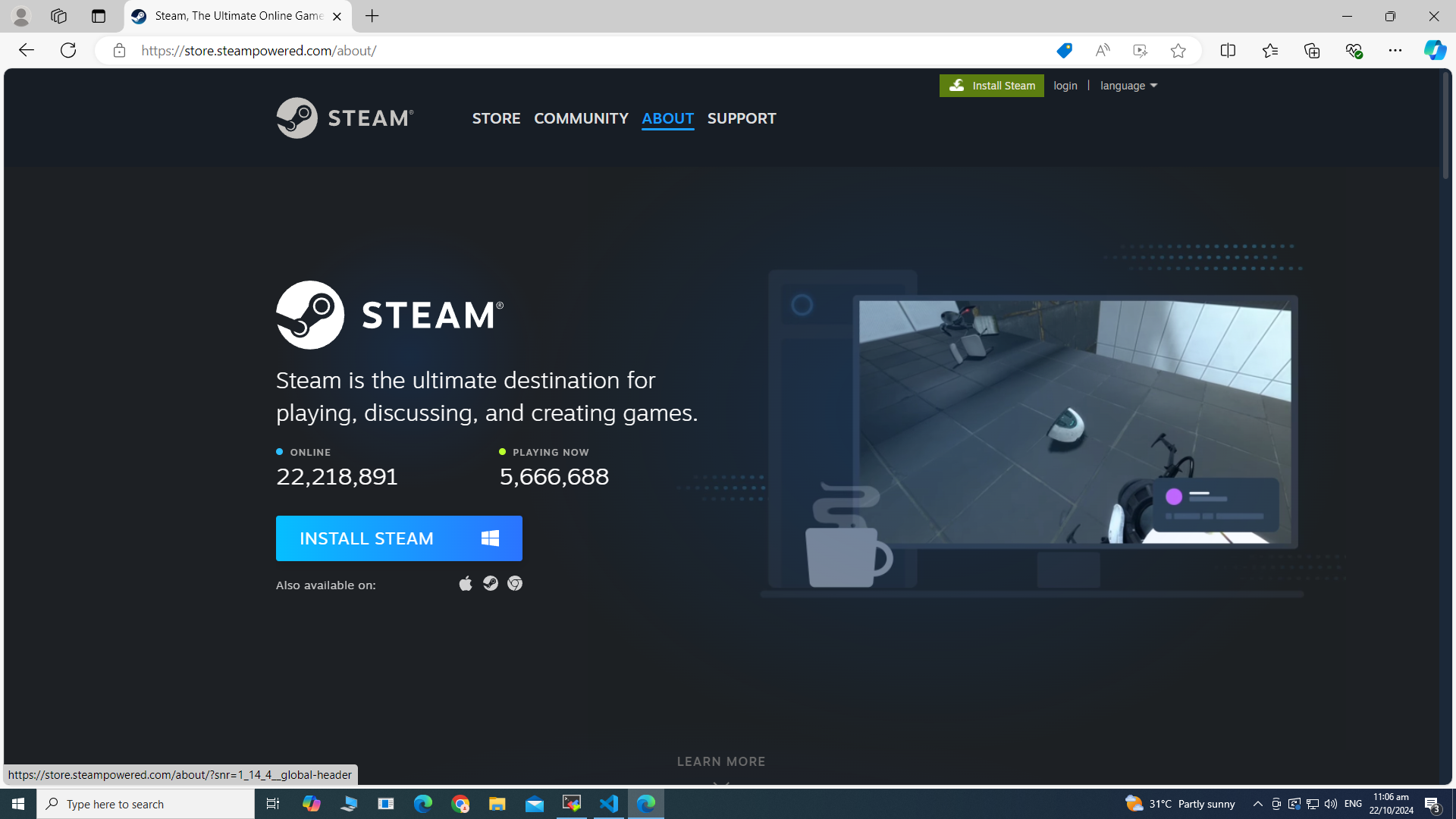Screen dimensions: 1456x819
Task: Open the SUPPORT menu item
Action: tap(741, 118)
